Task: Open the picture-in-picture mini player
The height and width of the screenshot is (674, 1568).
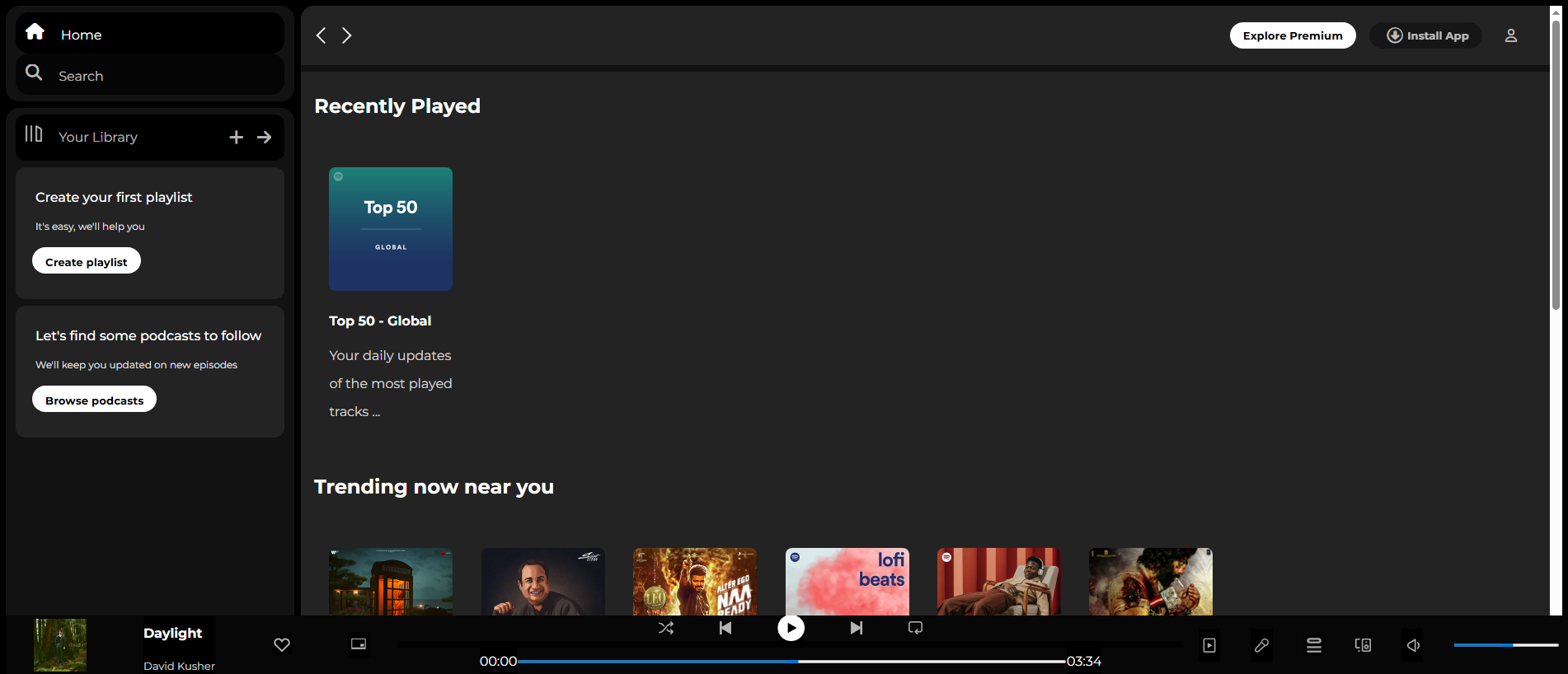Action: (x=359, y=644)
